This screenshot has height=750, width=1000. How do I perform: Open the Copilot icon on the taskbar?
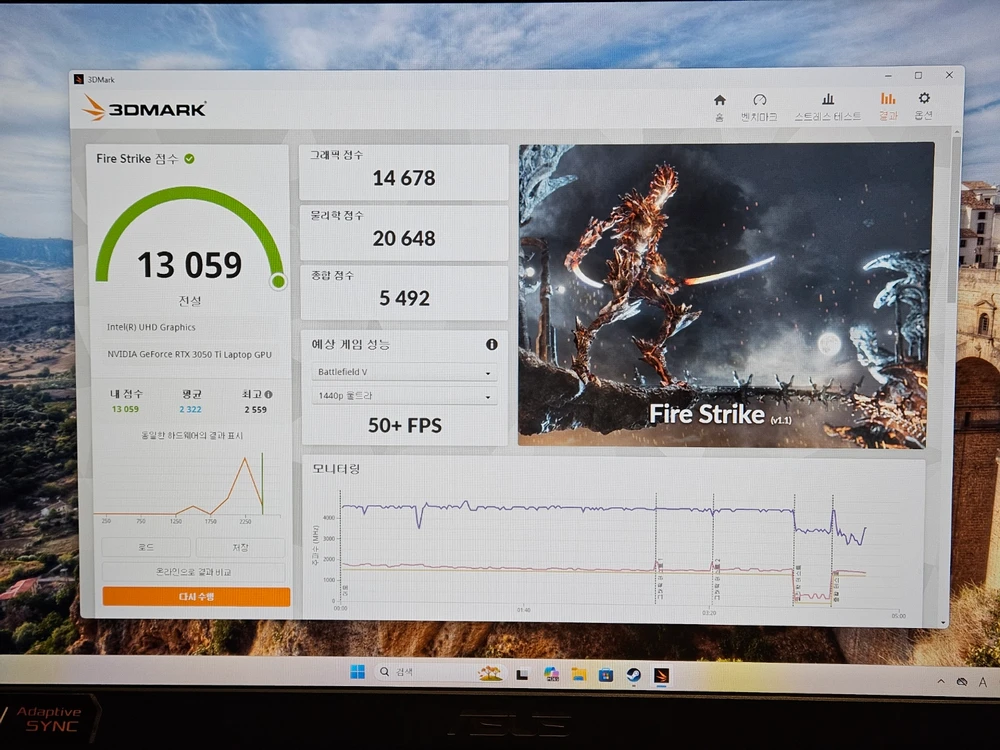pyautogui.click(x=551, y=674)
